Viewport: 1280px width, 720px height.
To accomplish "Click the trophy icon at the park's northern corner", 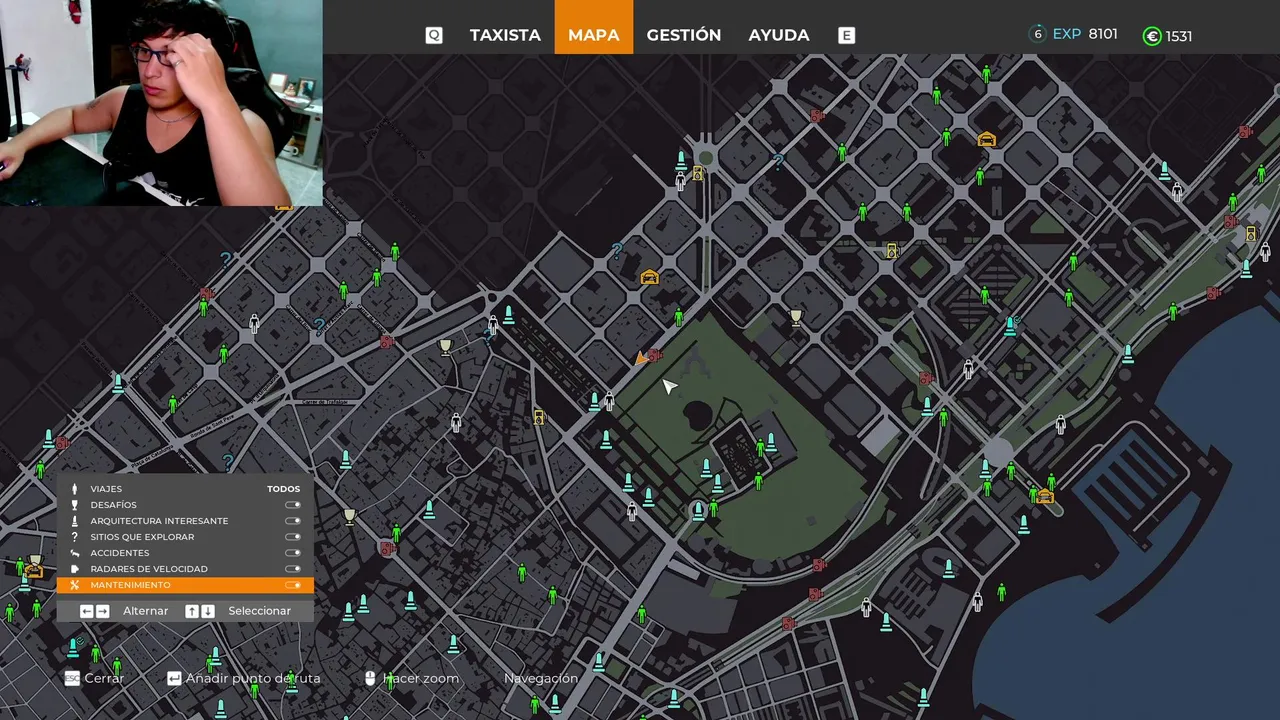I will pyautogui.click(x=796, y=318).
